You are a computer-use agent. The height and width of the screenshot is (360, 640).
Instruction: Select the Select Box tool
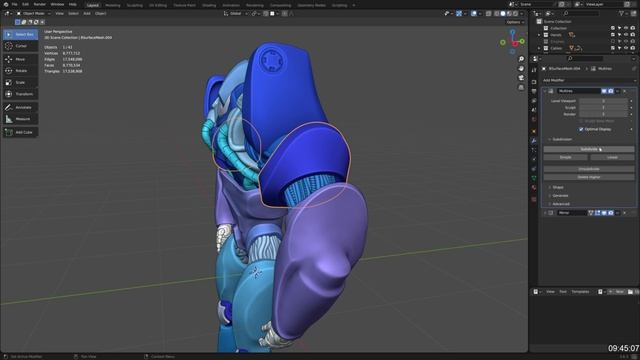point(20,34)
